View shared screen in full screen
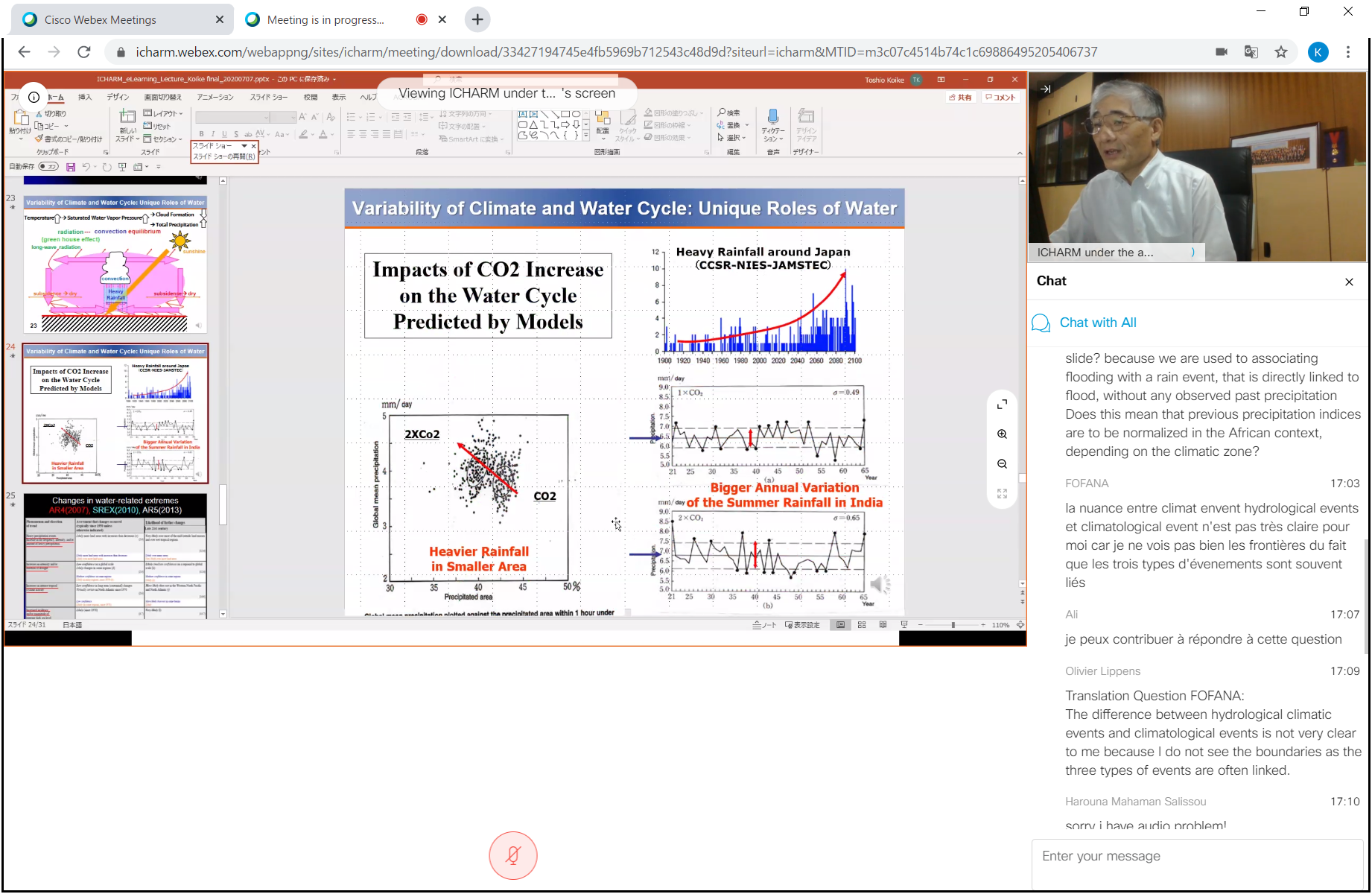The width and height of the screenshot is (1372, 894). [x=1002, y=405]
